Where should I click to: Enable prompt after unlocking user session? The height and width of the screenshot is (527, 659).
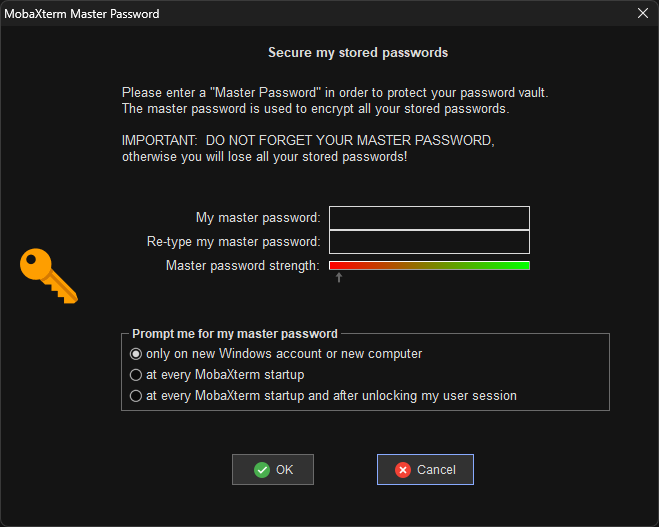pyautogui.click(x=136, y=396)
